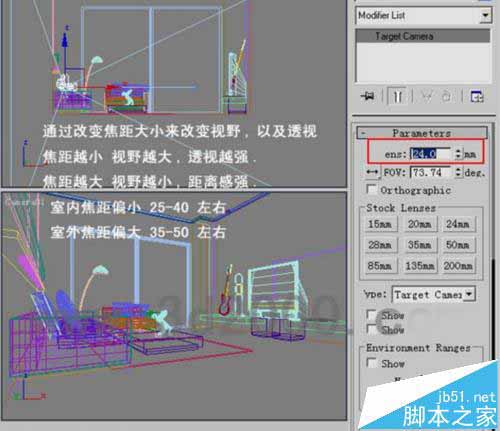Choose the 24mm stock lens
Viewport: 500px width, 431px height.
[458, 224]
